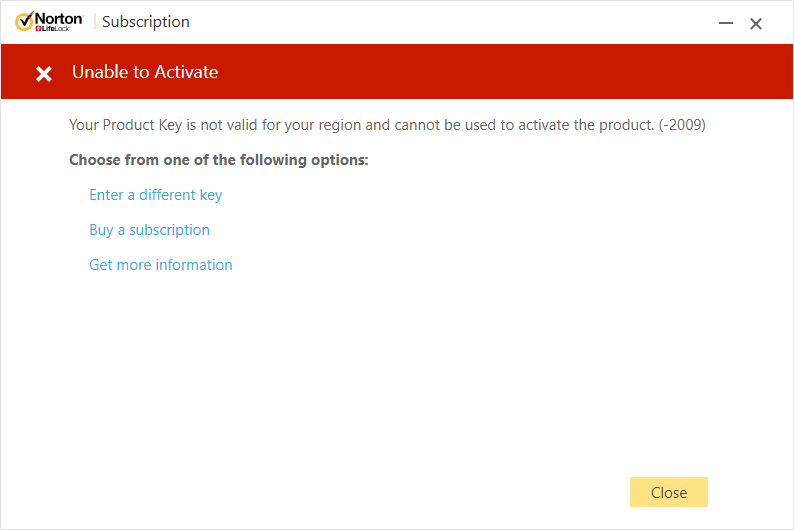Click the empty area of the red banner
The image size is (794, 530).
[x=506, y=71]
